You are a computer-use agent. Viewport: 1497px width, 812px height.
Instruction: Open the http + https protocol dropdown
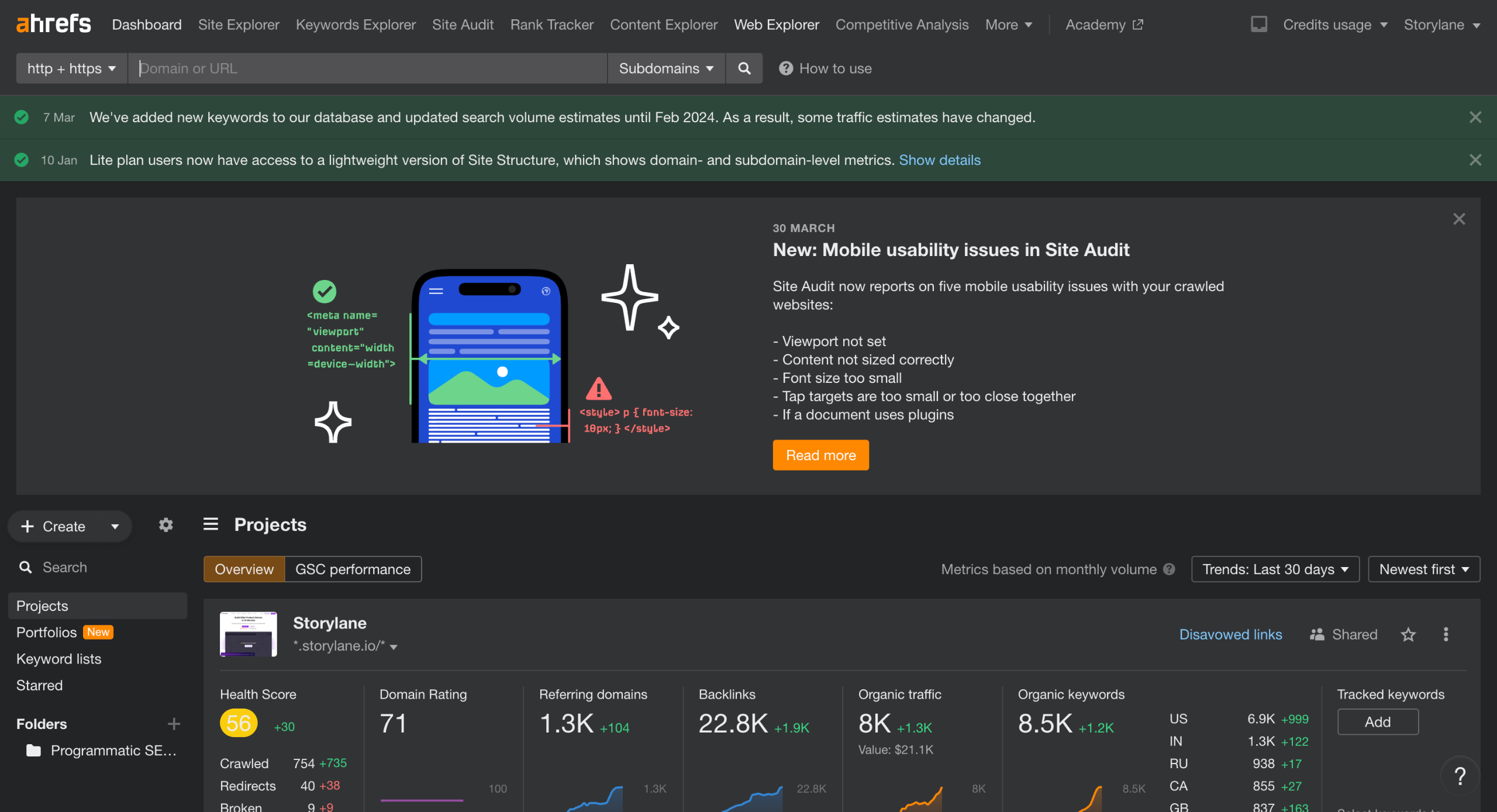71,68
